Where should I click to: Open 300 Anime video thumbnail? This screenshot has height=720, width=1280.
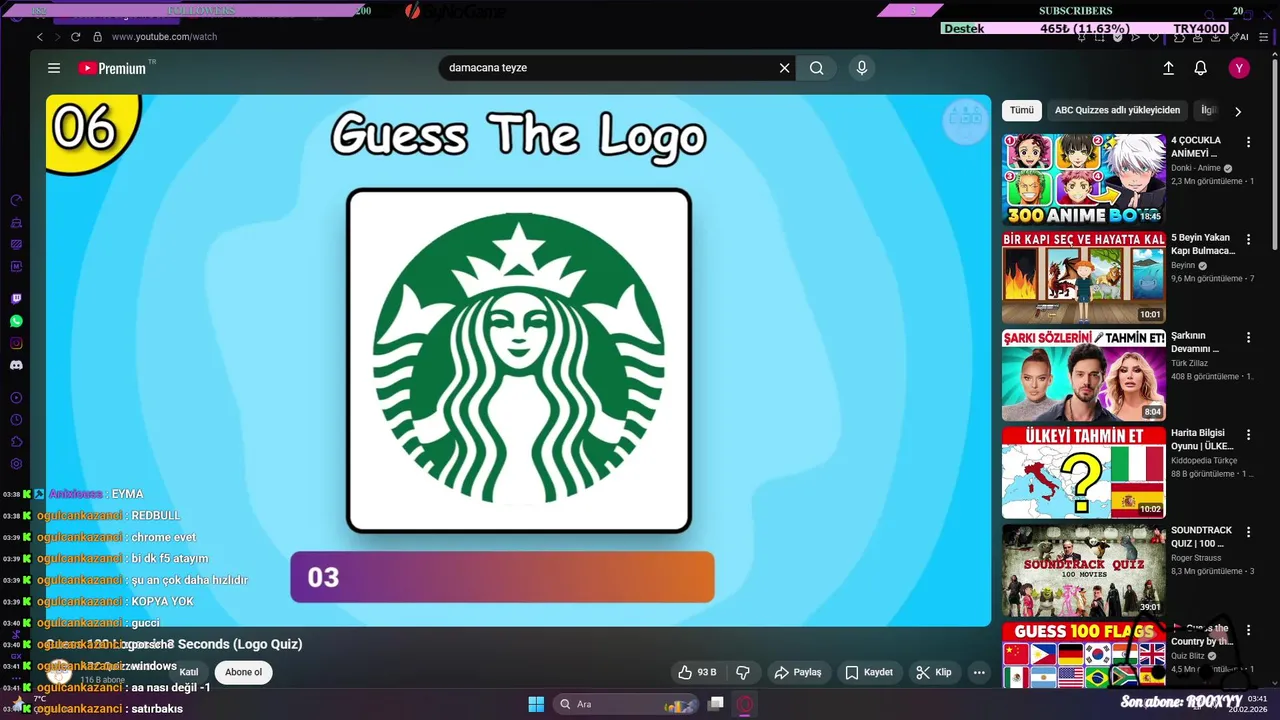(1084, 180)
